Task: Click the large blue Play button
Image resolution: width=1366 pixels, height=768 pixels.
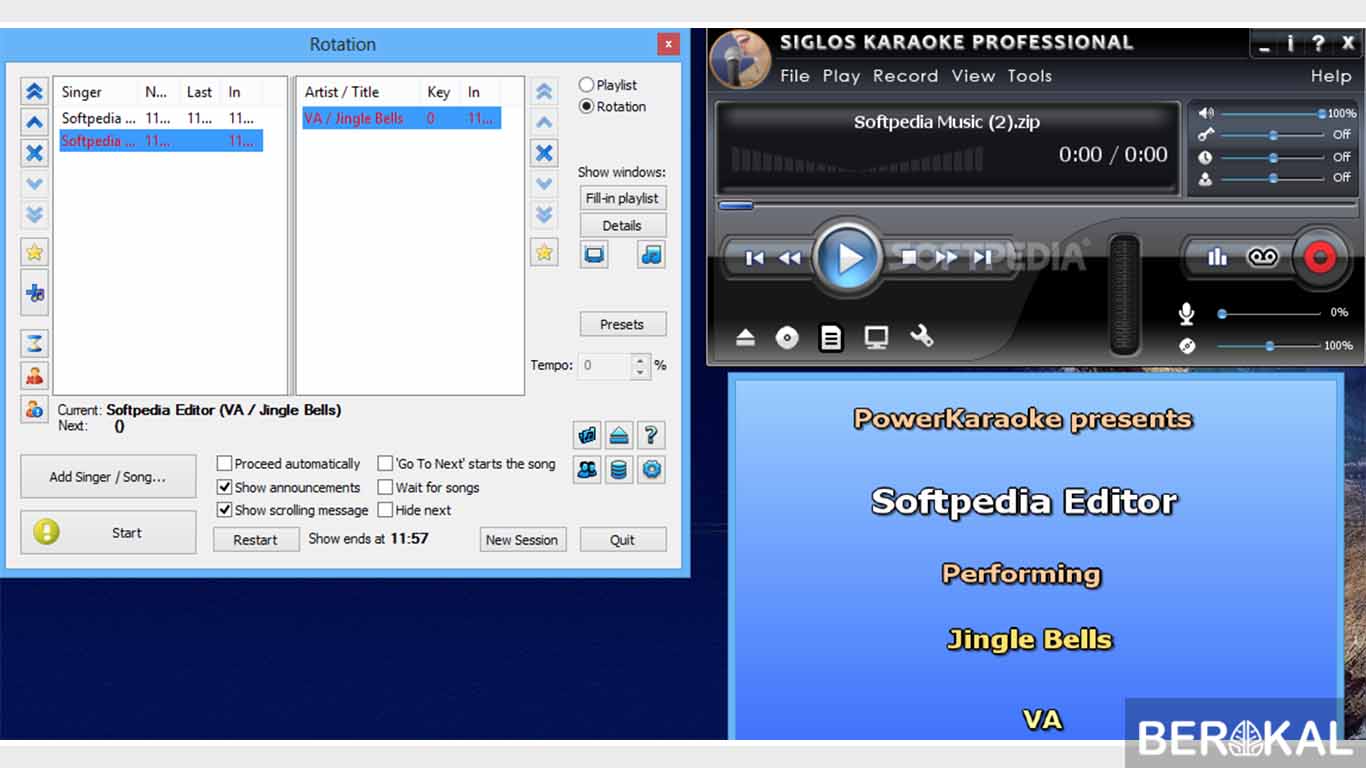Action: [848, 257]
